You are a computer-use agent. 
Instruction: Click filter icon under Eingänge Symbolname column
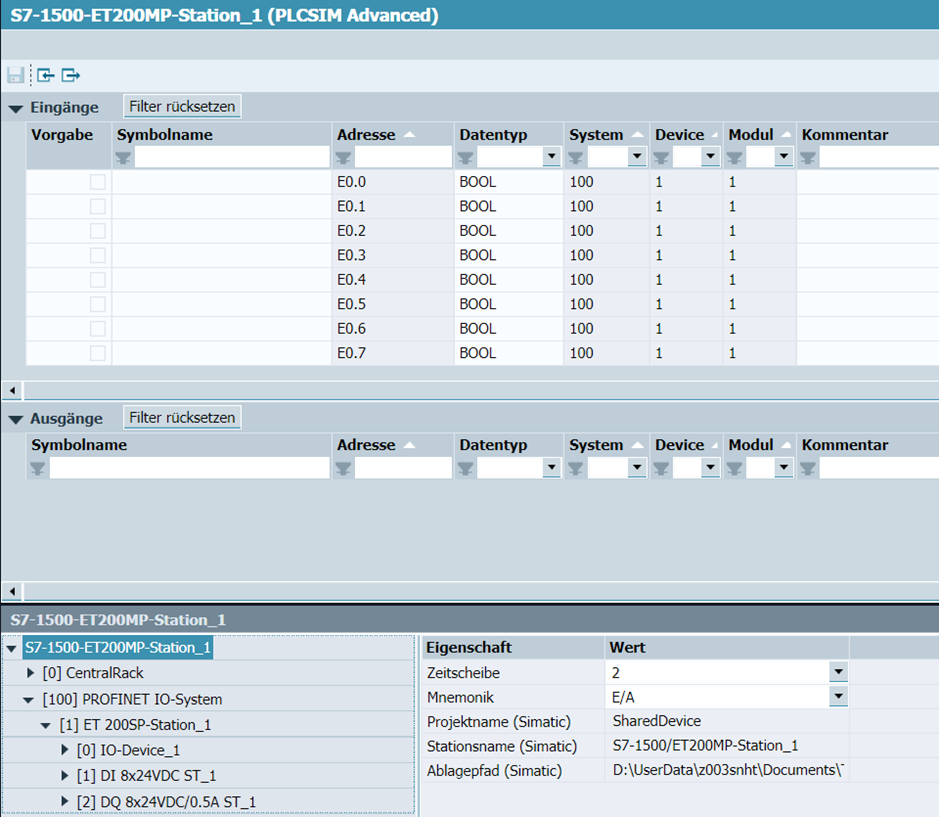[x=123, y=158]
